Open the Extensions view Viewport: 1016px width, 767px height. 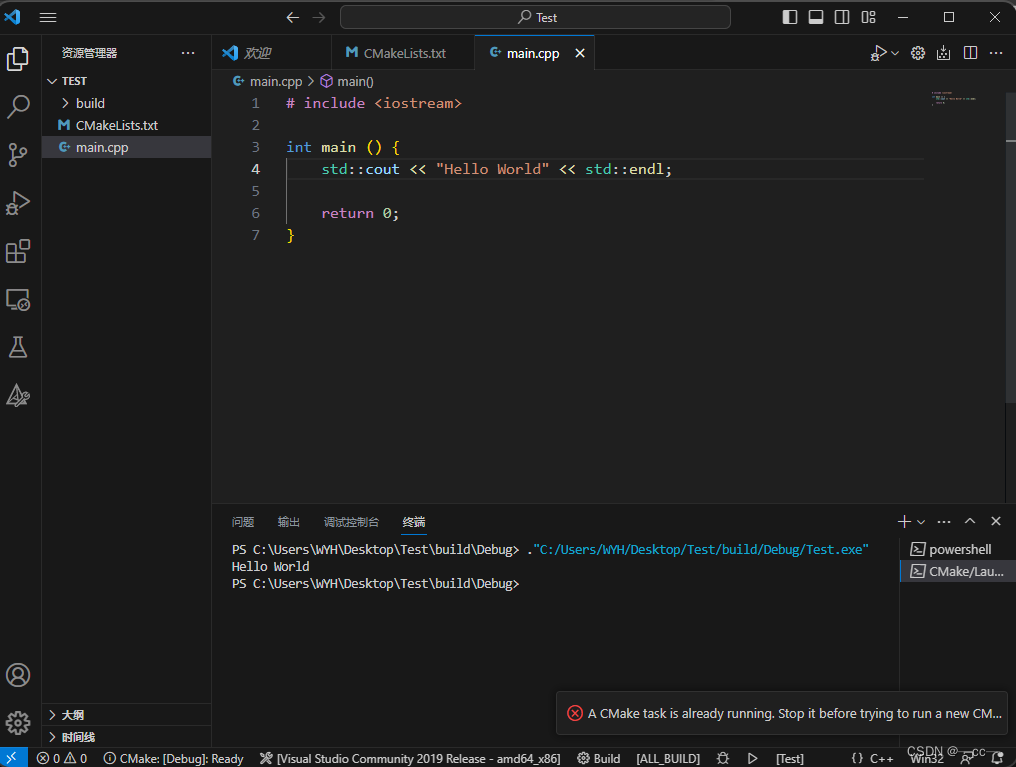[x=18, y=251]
